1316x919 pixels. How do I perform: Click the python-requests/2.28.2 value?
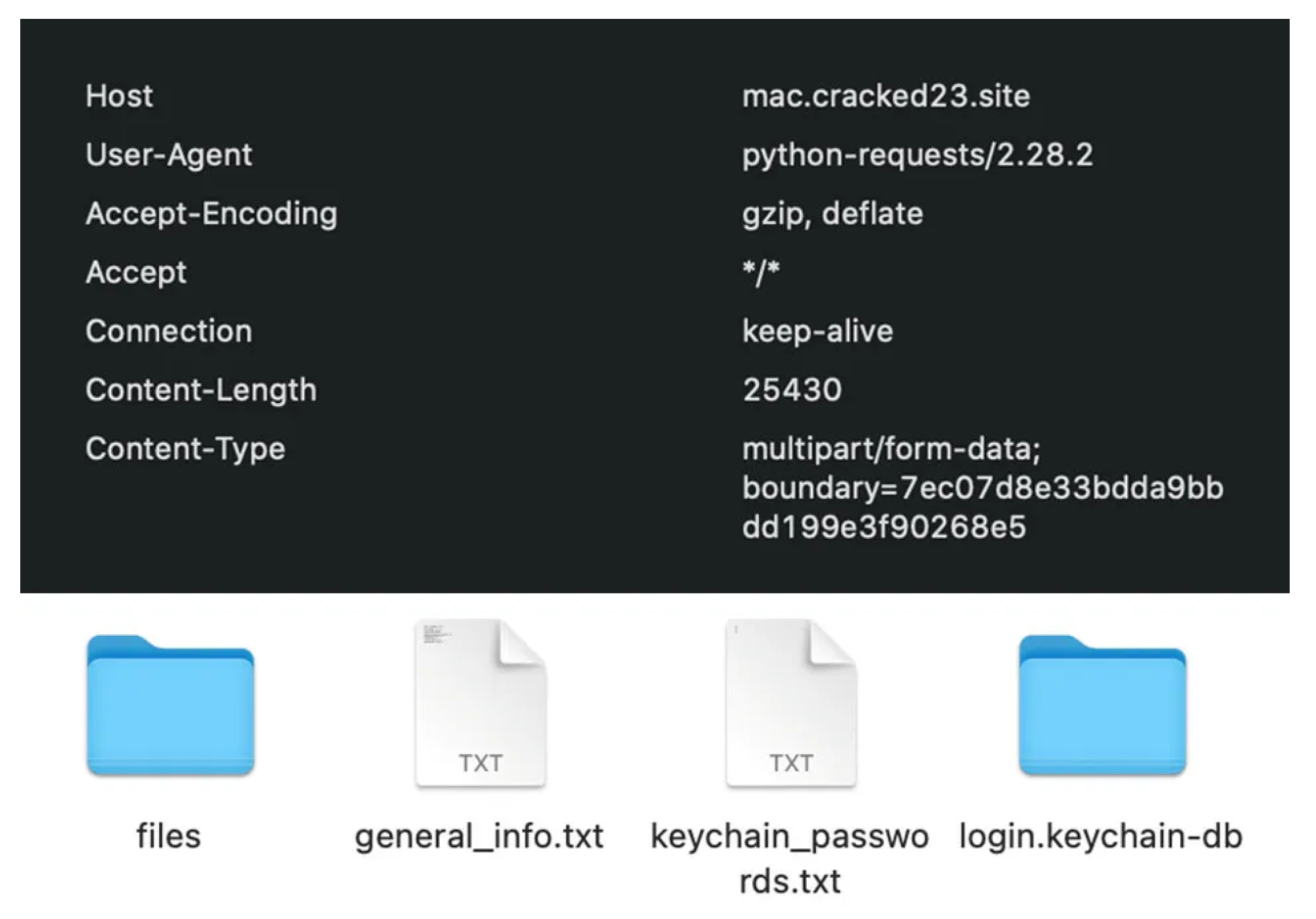coord(917,155)
